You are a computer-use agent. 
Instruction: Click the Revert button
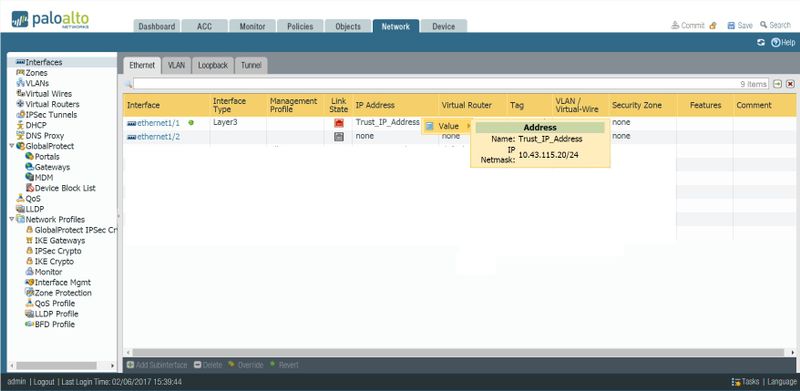[284, 365]
